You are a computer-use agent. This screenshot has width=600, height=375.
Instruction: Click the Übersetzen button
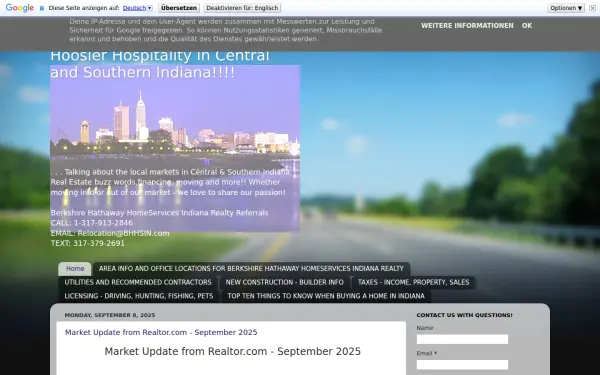click(179, 8)
